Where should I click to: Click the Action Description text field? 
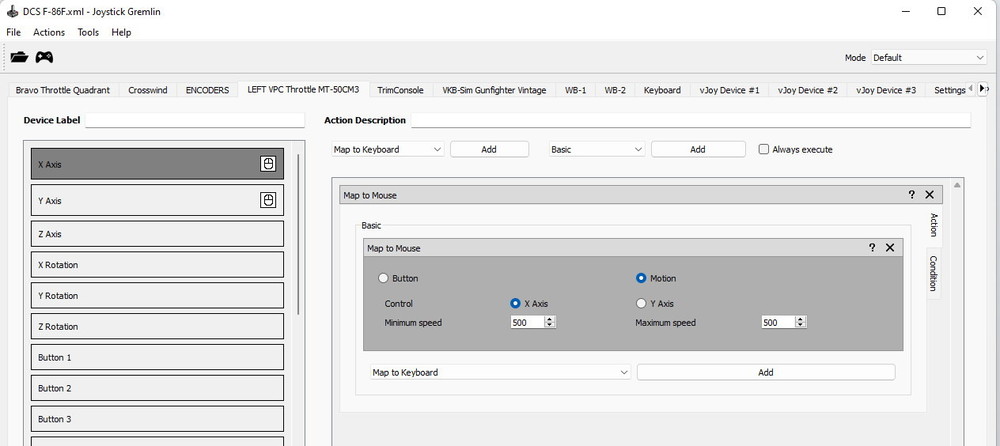click(x=690, y=120)
